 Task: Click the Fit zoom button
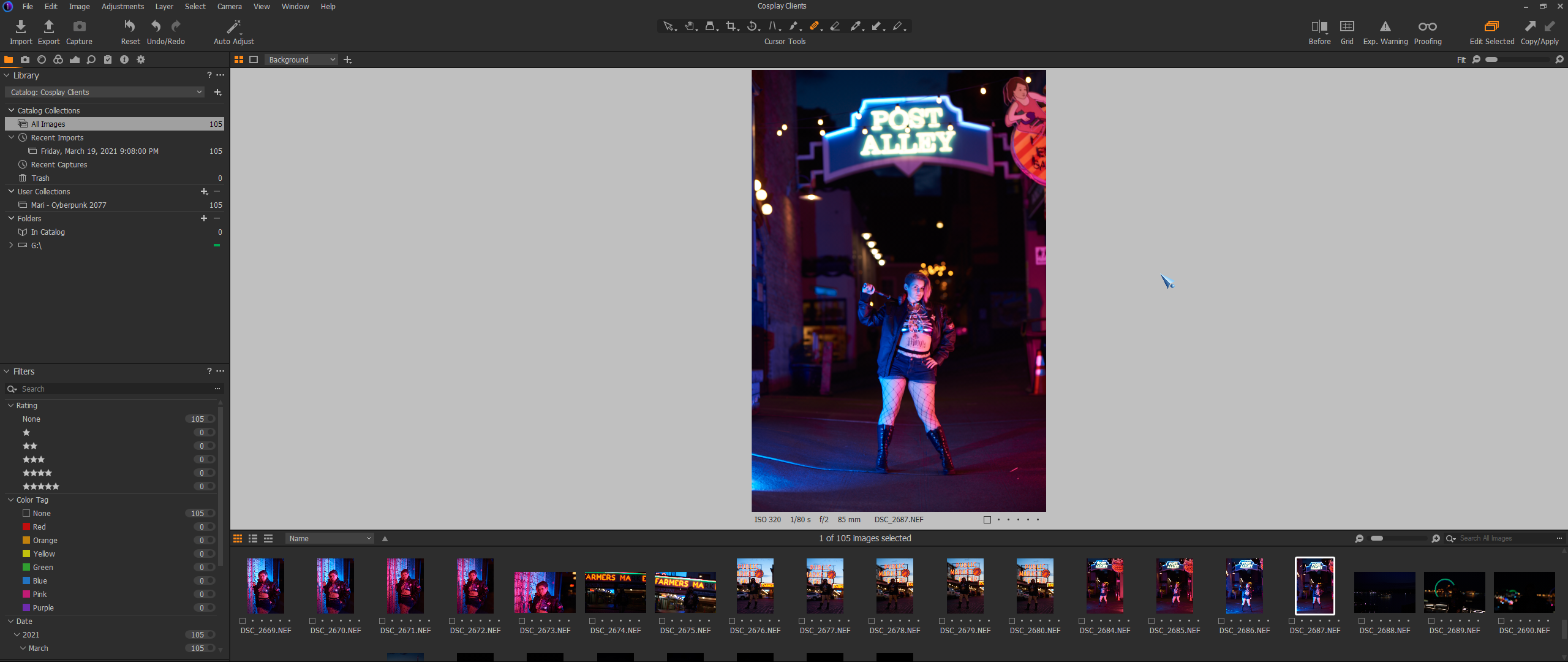tap(1461, 60)
